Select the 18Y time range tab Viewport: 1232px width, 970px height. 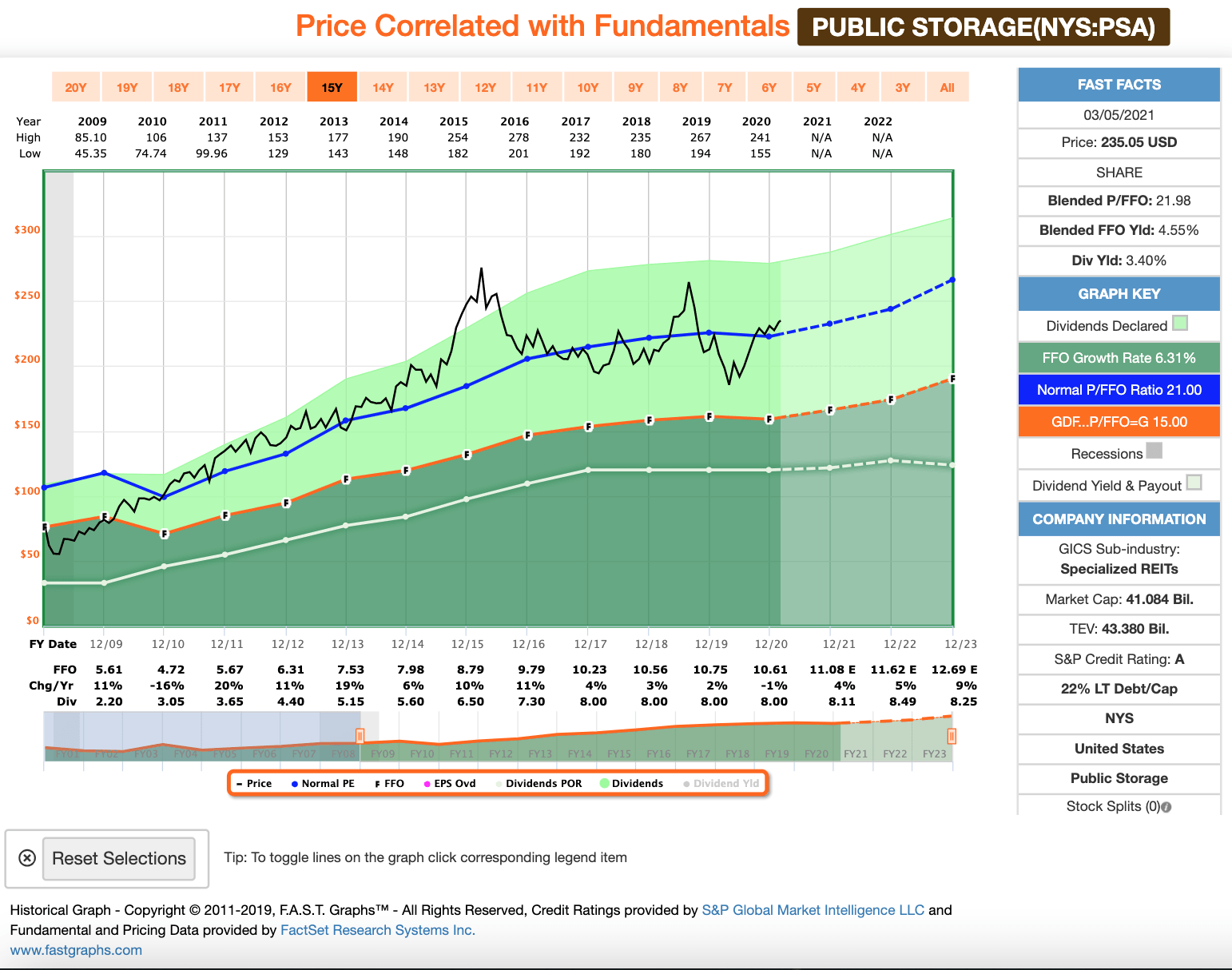(x=178, y=87)
